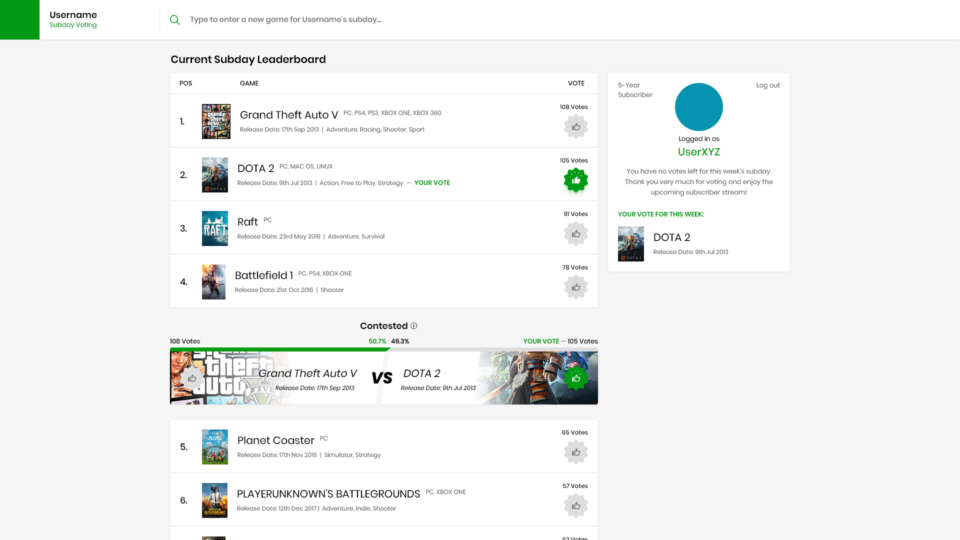This screenshot has width=960, height=540.
Task: Select the Grand Theft Auto V leaderboard title
Action: (289, 114)
